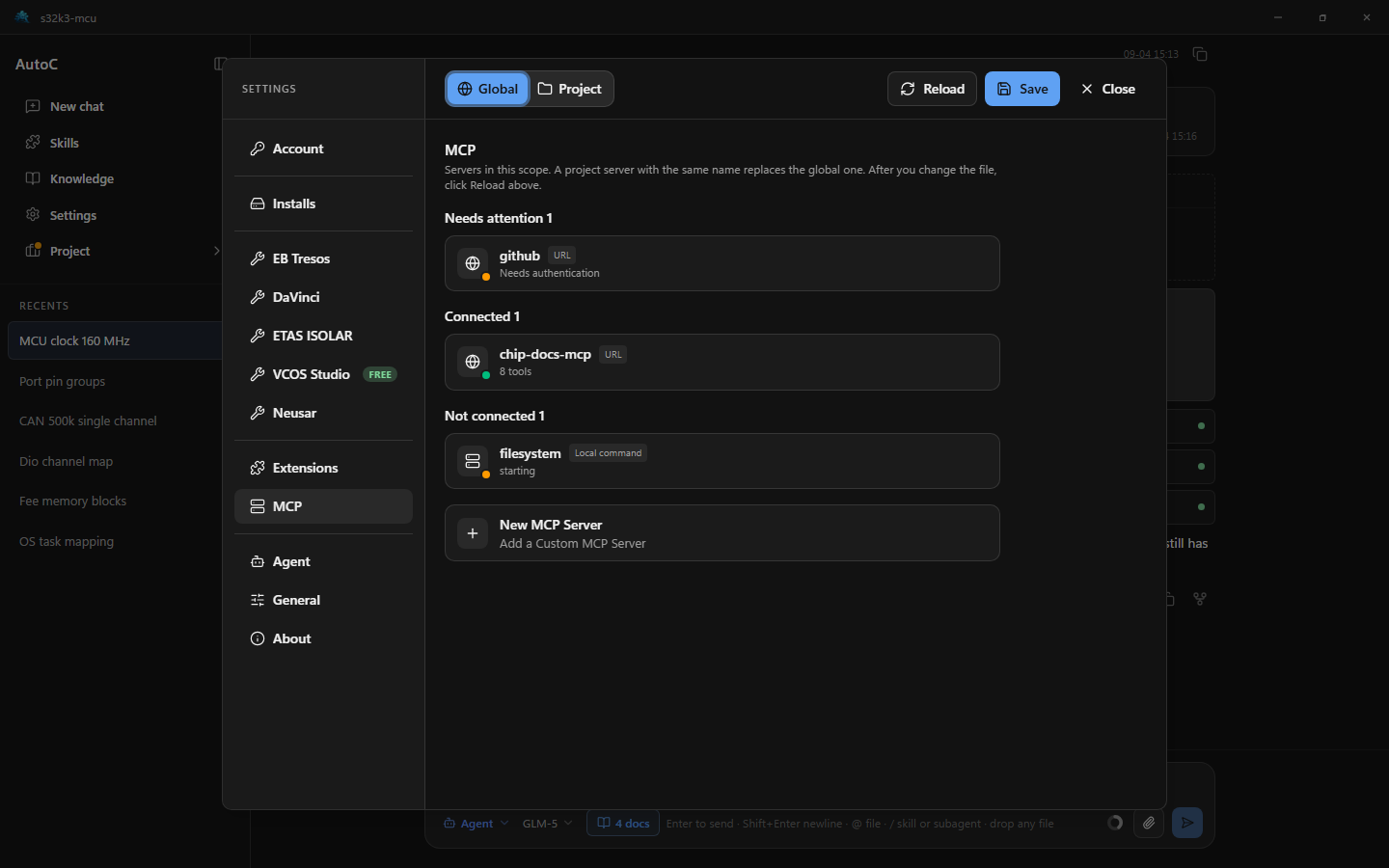This screenshot has width=1389, height=868.
Task: Open the filesystem server entry
Action: (722, 461)
